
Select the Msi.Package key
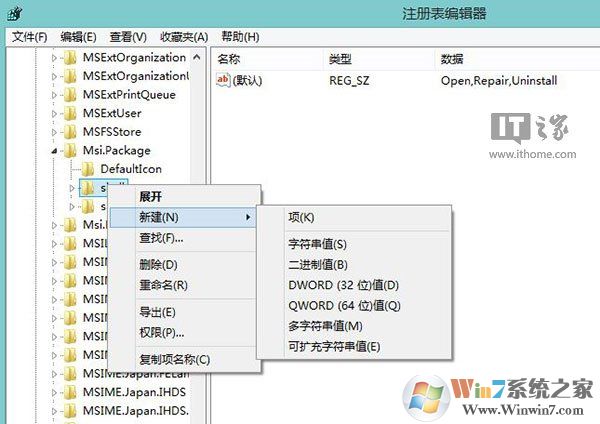point(117,151)
